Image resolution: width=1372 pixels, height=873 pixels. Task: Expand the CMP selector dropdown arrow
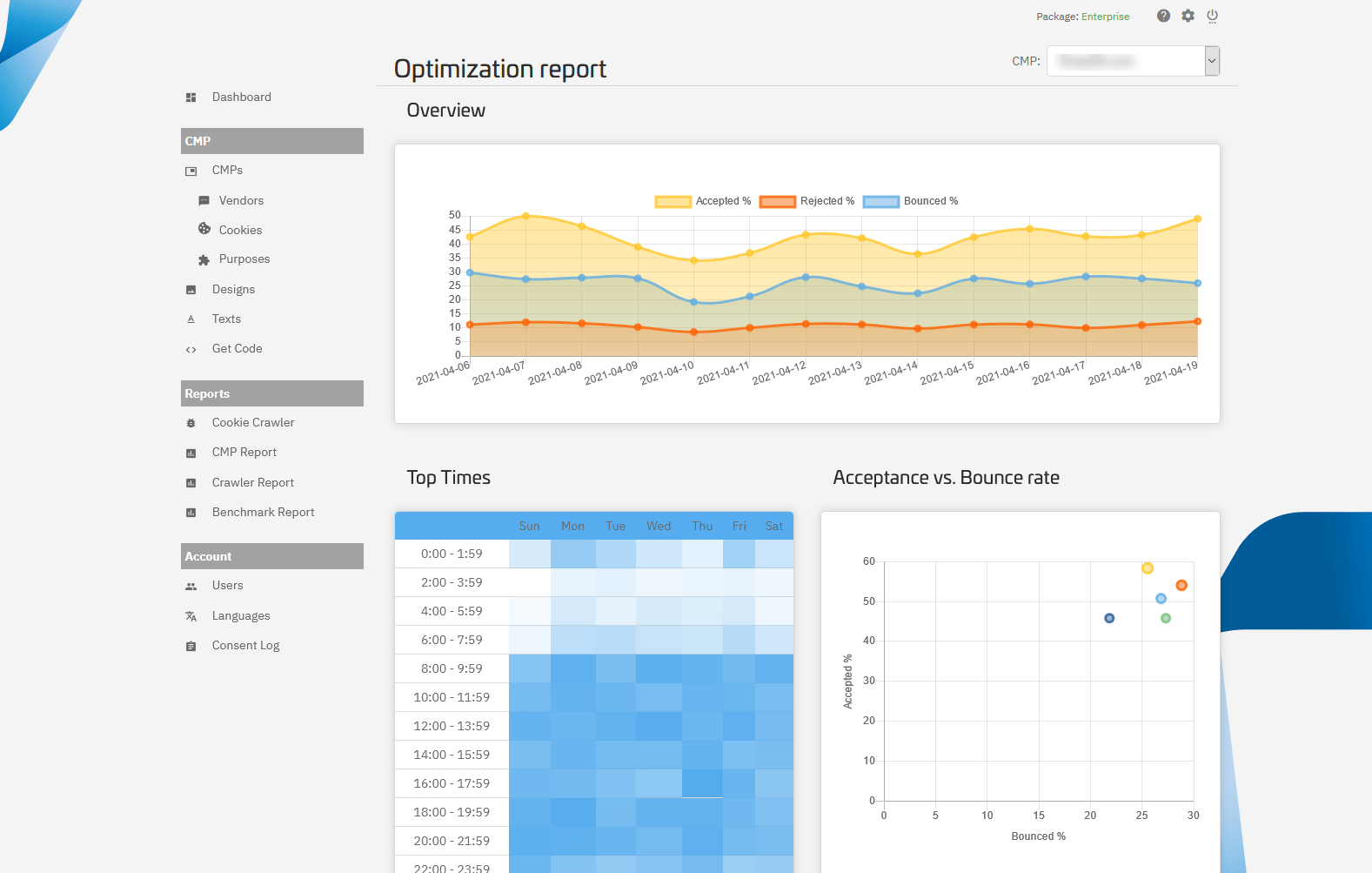click(1212, 61)
